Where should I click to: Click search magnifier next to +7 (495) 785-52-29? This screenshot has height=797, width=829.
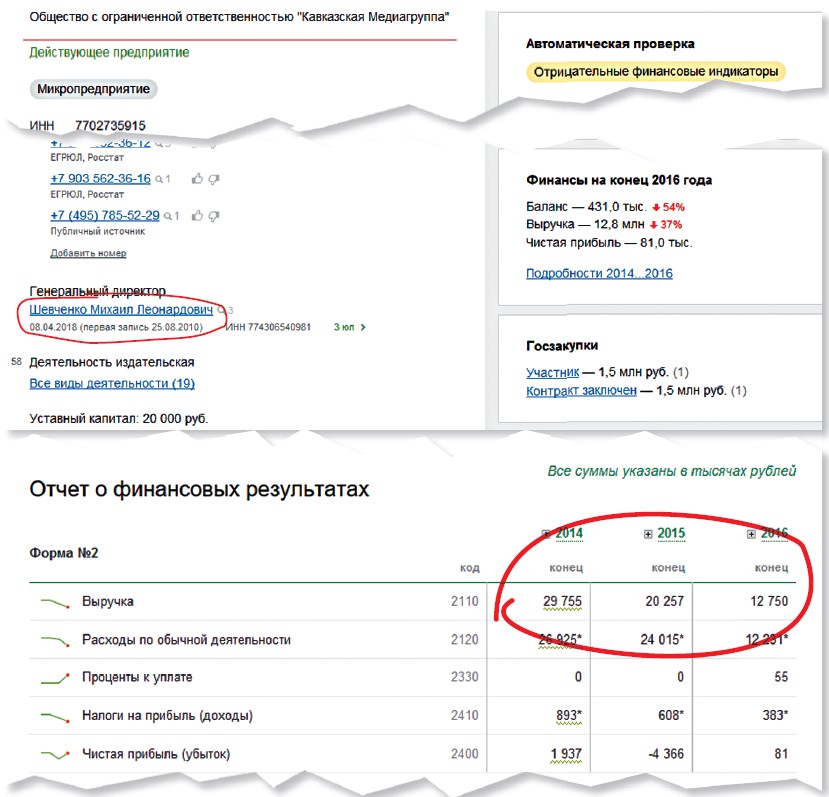[x=168, y=216]
